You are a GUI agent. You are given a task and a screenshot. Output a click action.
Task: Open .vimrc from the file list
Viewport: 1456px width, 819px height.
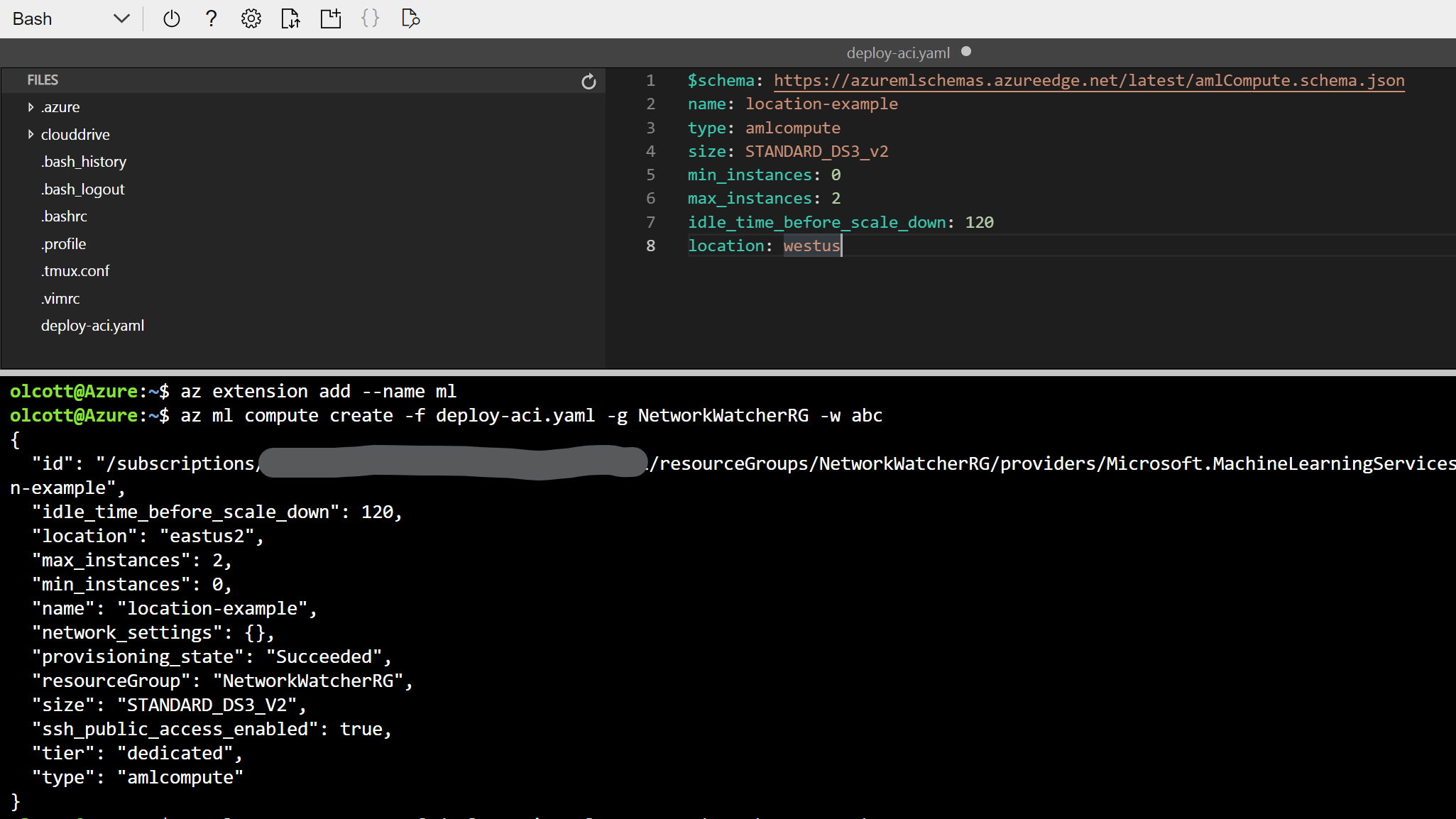coord(60,298)
